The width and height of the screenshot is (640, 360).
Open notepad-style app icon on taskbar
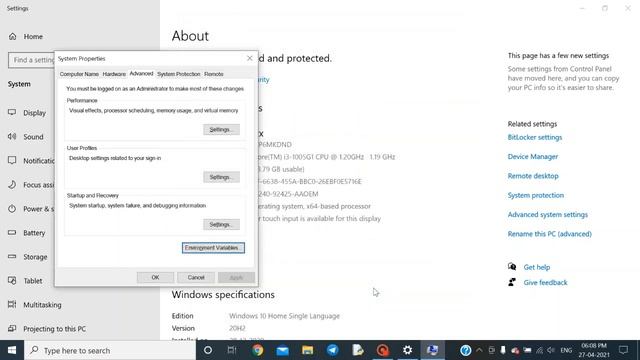358,350
